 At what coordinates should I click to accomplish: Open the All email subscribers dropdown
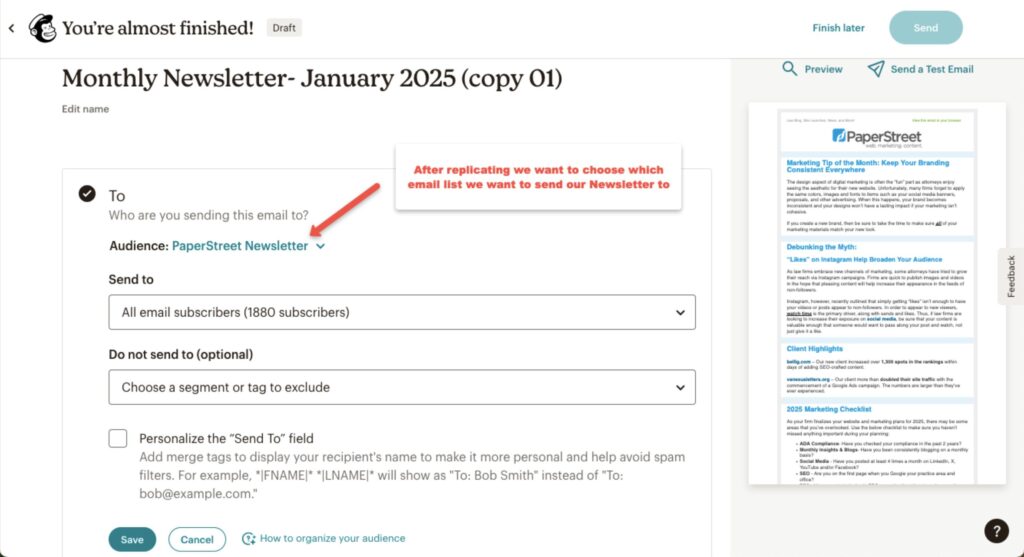[x=402, y=312]
